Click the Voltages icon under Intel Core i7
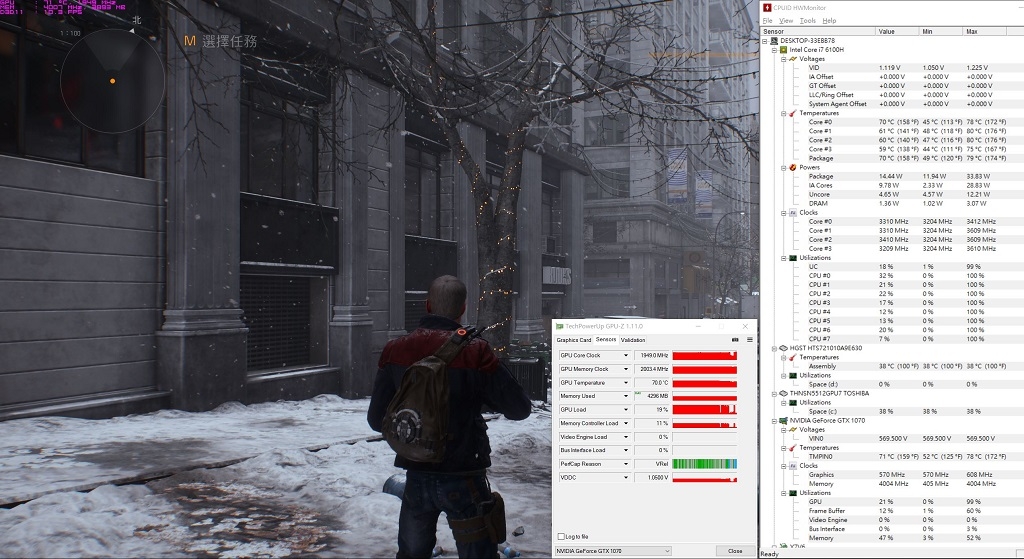 click(793, 59)
